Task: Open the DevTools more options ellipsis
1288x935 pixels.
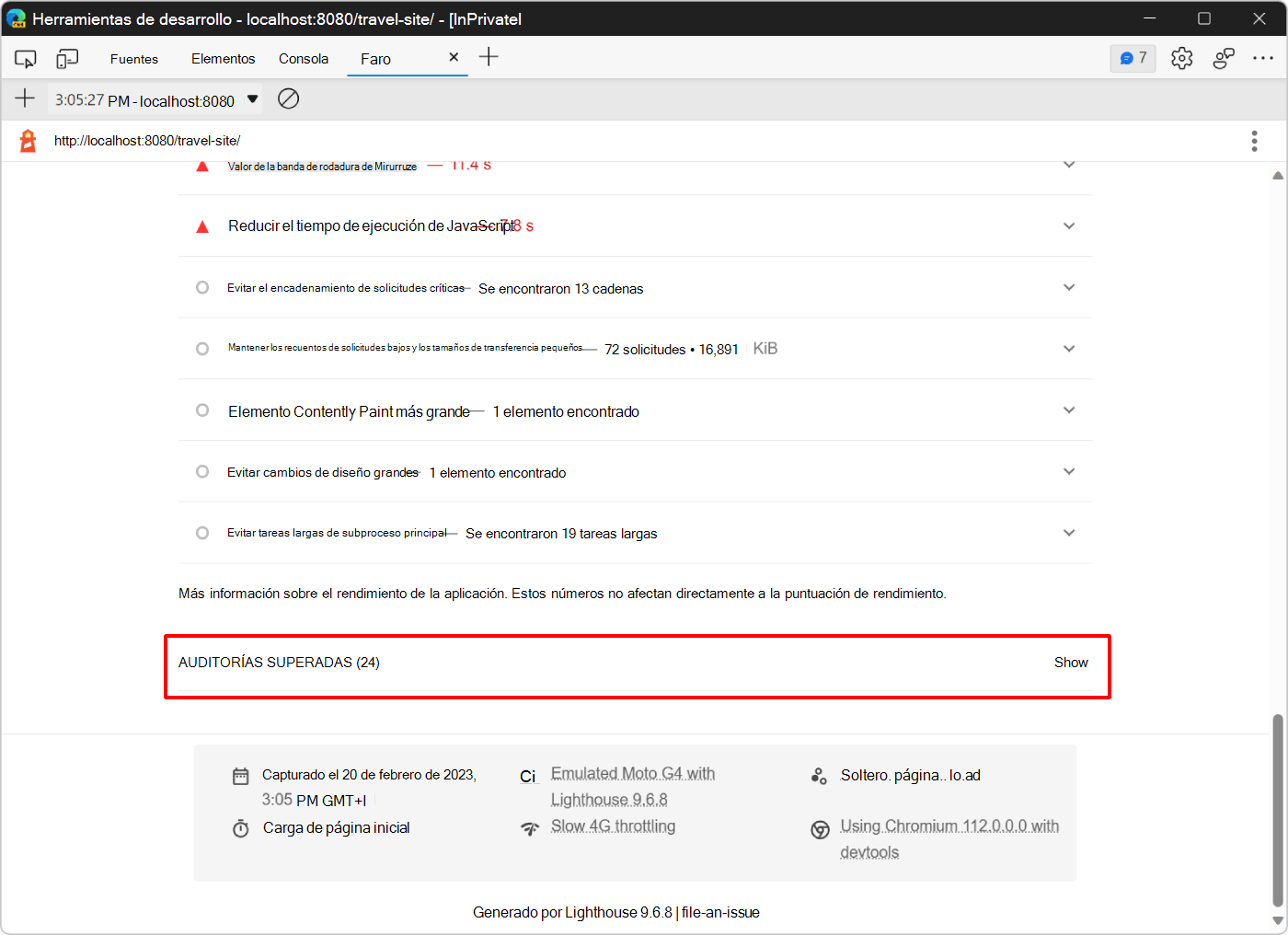Action: (1263, 58)
